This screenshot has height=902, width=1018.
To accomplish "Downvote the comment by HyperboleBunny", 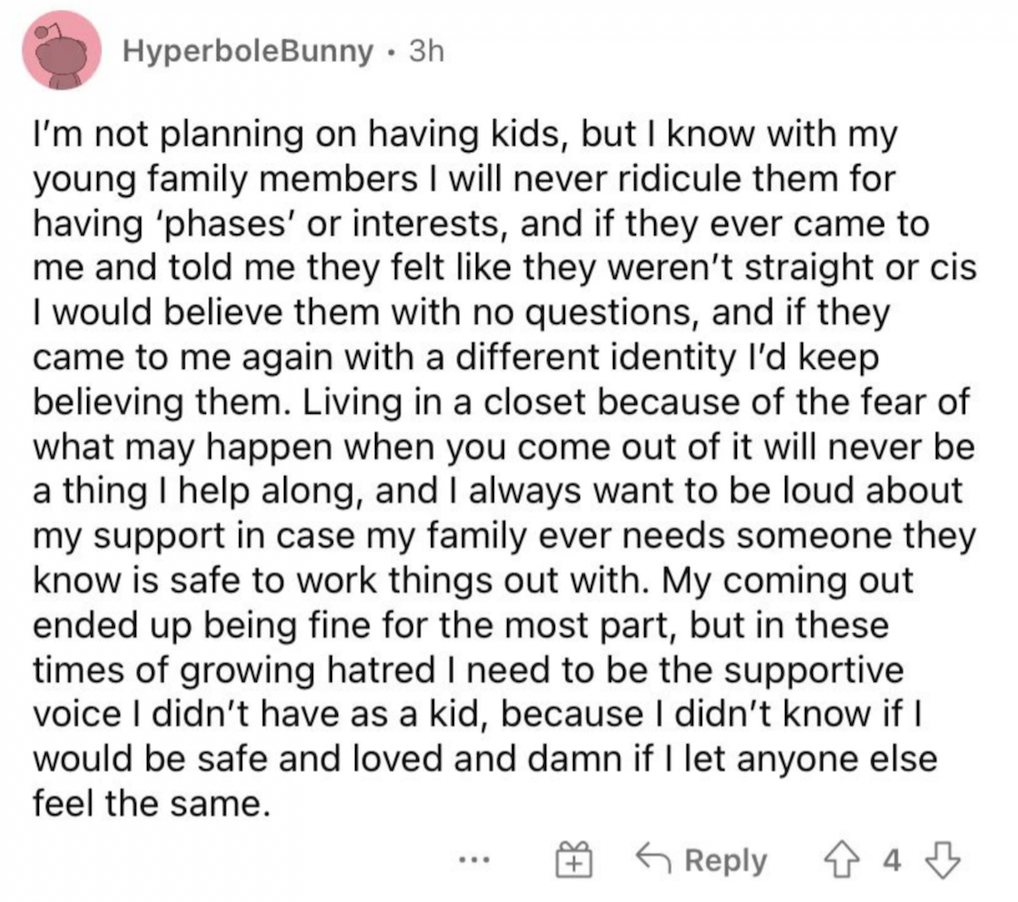I will pos(942,861).
